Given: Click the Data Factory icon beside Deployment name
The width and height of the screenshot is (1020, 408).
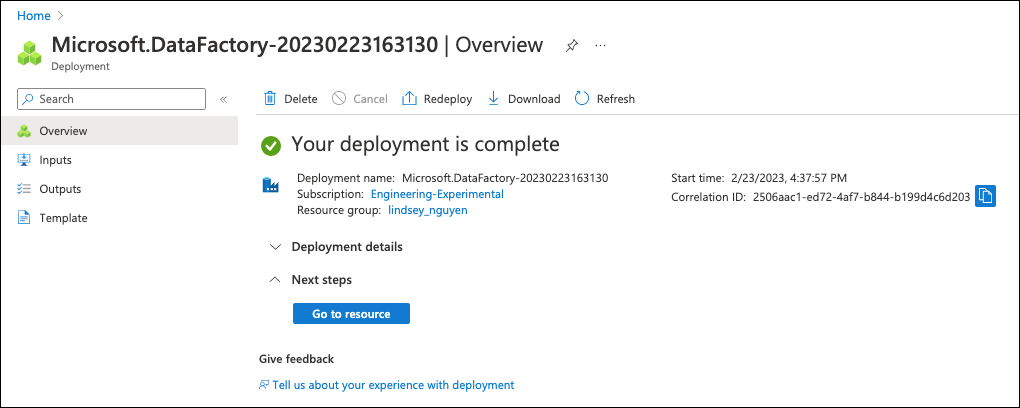Looking at the screenshot, I should tap(270, 185).
